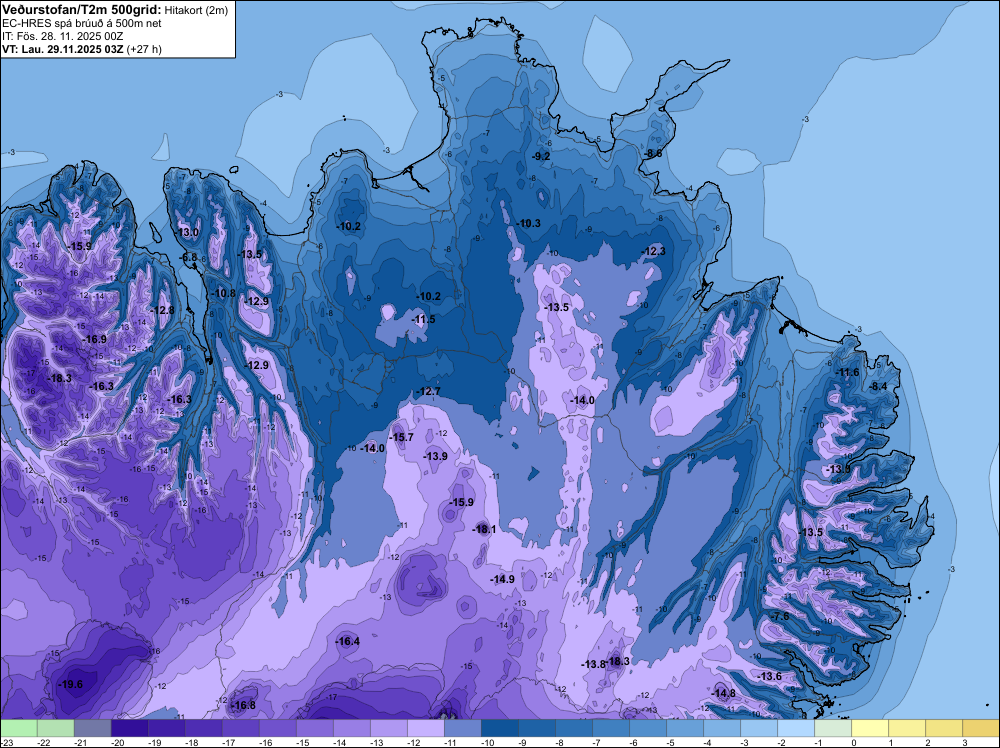This screenshot has width=1000, height=748.
Task: Click the -7.6 temperature value
Action: click(x=780, y=616)
